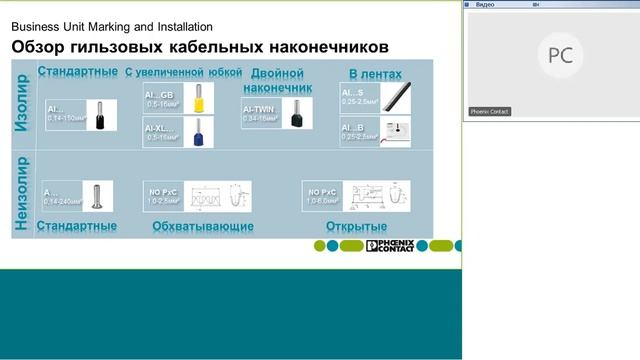Viewport: 640px width, 360px height.
Task: Click the С увеличенной юбкой heading
Action: [x=184, y=72]
